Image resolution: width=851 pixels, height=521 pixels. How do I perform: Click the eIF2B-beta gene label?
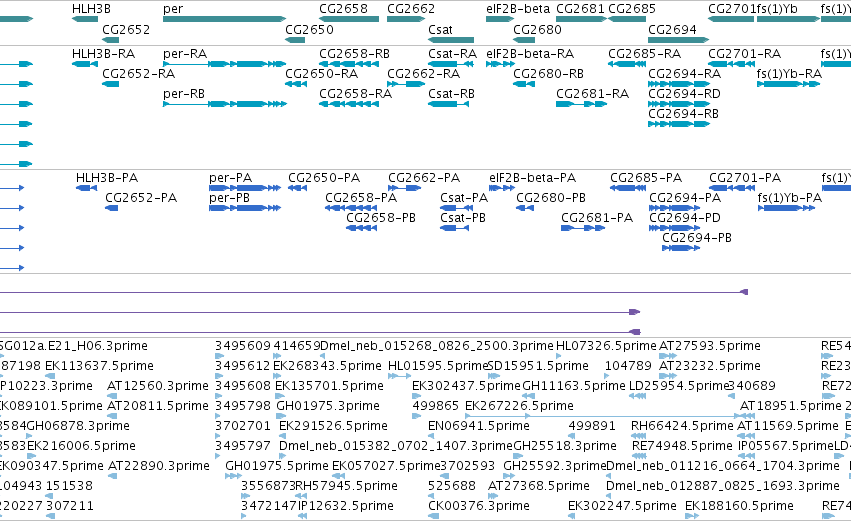(518, 9)
